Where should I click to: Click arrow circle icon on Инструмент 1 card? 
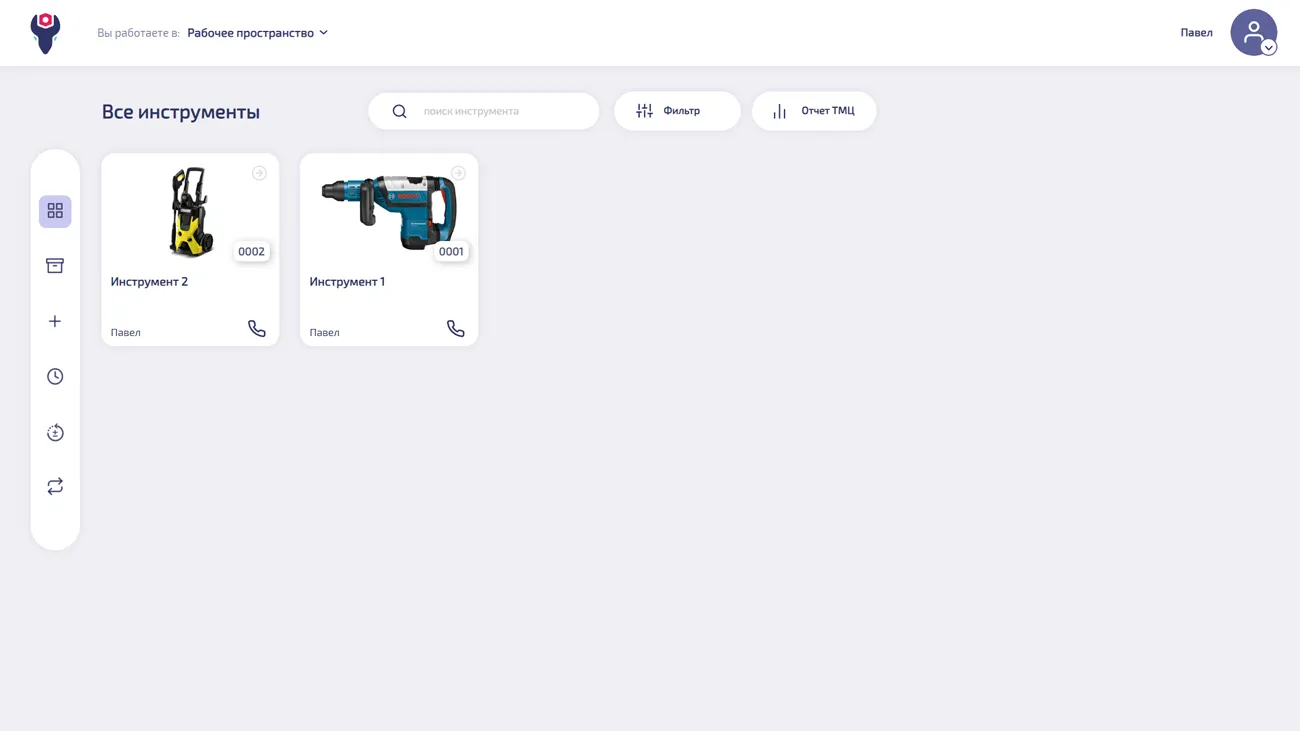pos(458,173)
